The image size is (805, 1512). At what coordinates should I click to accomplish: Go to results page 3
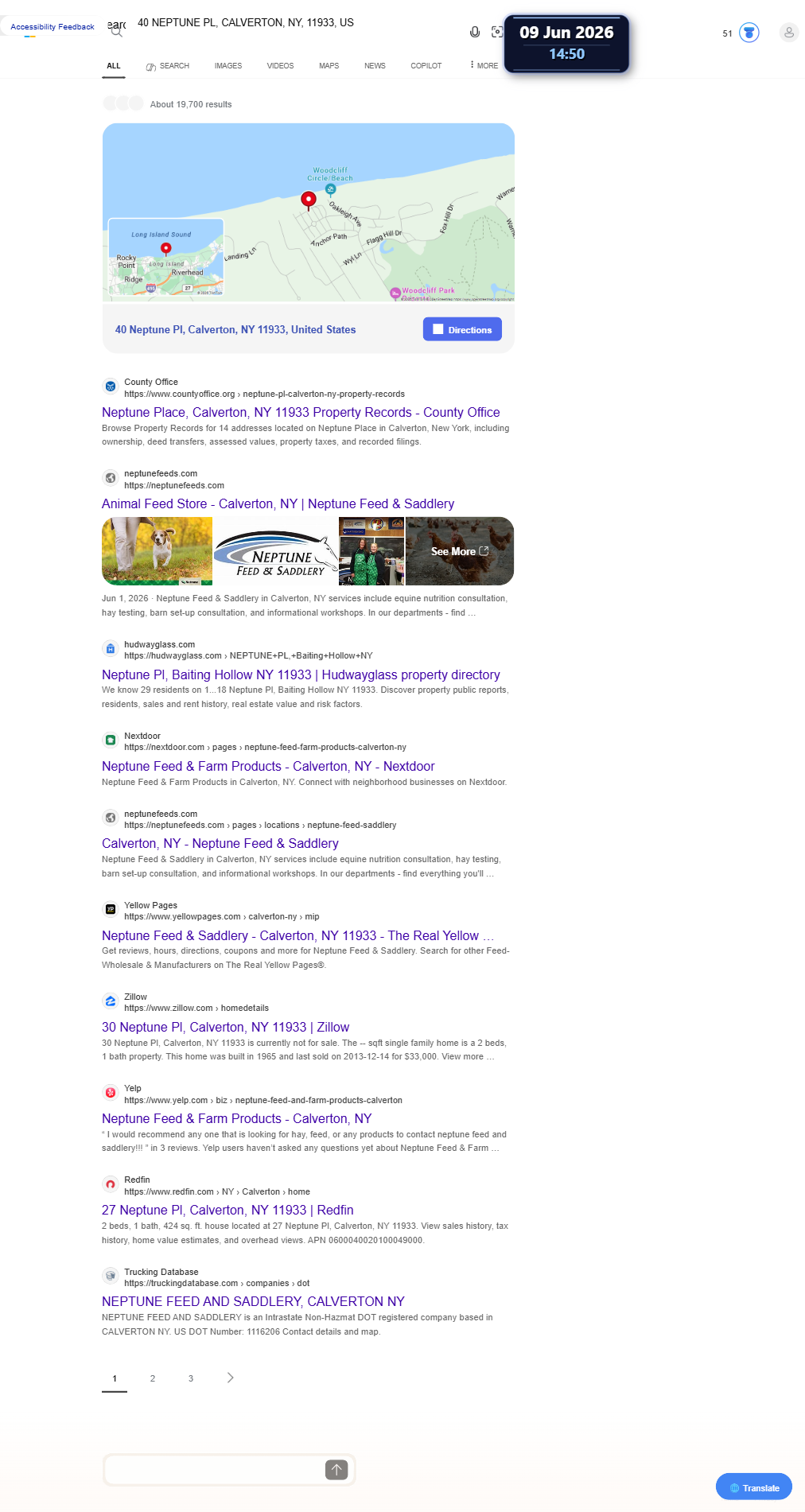[x=191, y=1378]
